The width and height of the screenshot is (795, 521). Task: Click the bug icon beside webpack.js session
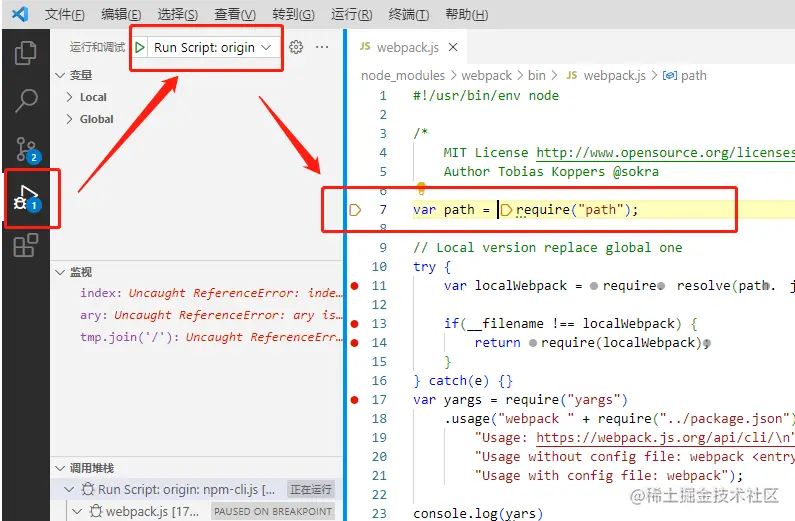pyautogui.click(x=96, y=511)
